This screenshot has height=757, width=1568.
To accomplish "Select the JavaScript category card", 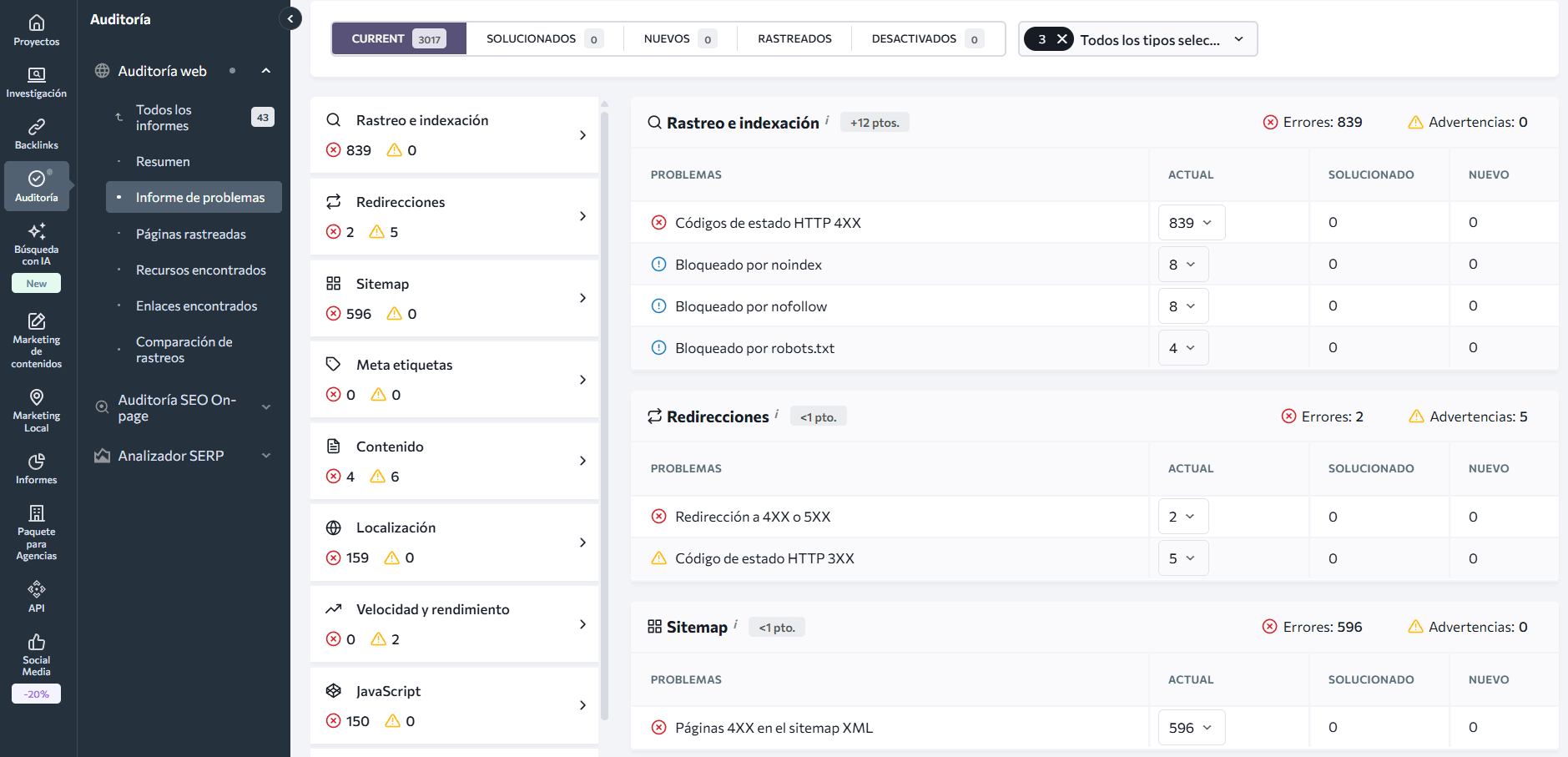I will pyautogui.click(x=454, y=706).
